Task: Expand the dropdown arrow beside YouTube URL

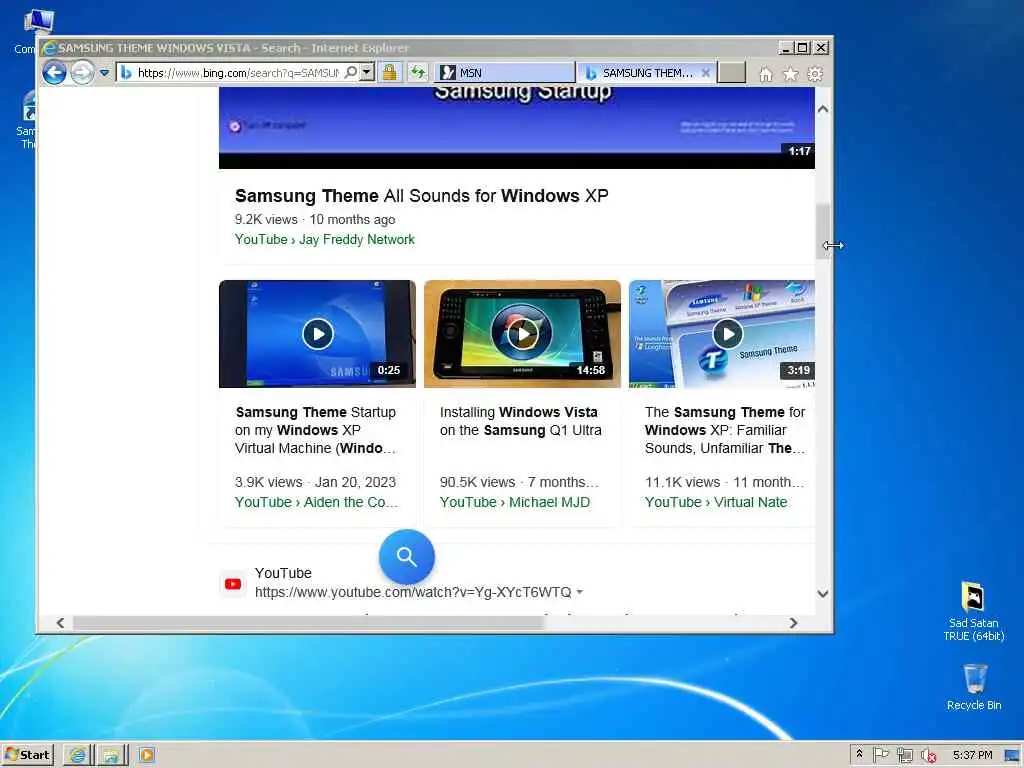Action: point(580,592)
